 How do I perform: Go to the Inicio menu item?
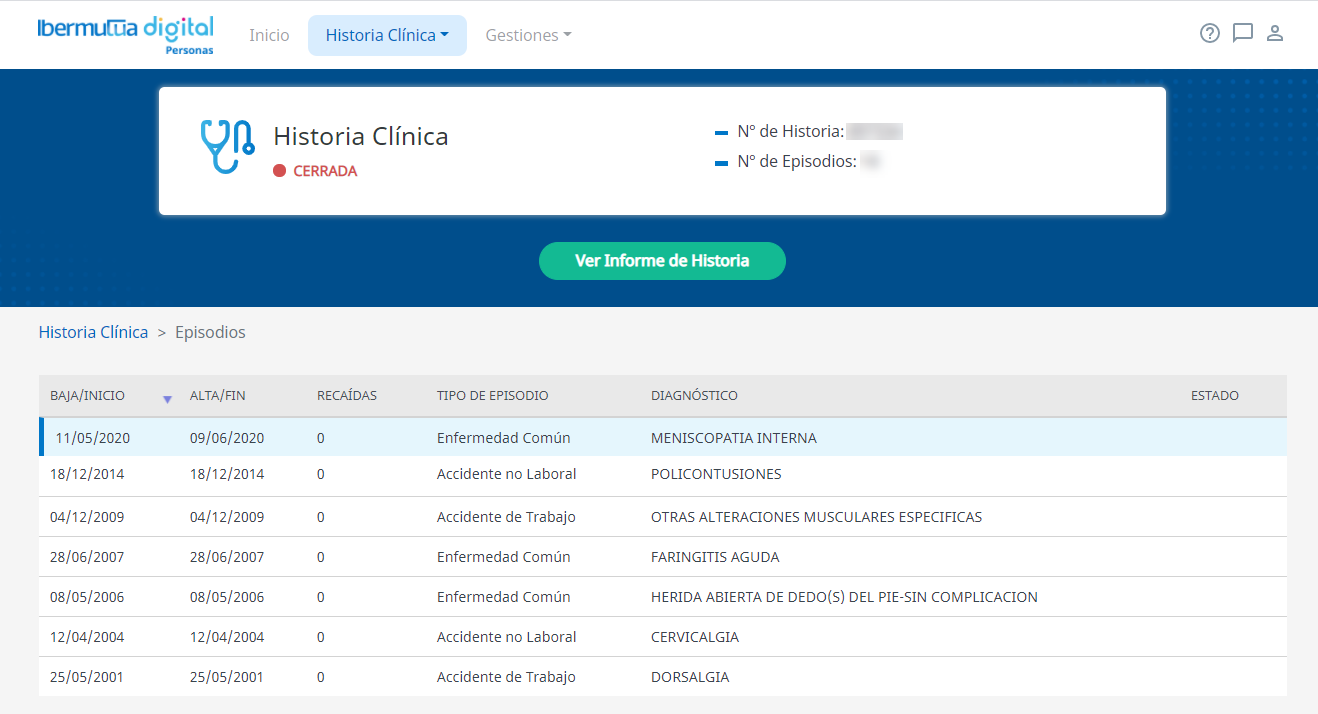(x=269, y=35)
